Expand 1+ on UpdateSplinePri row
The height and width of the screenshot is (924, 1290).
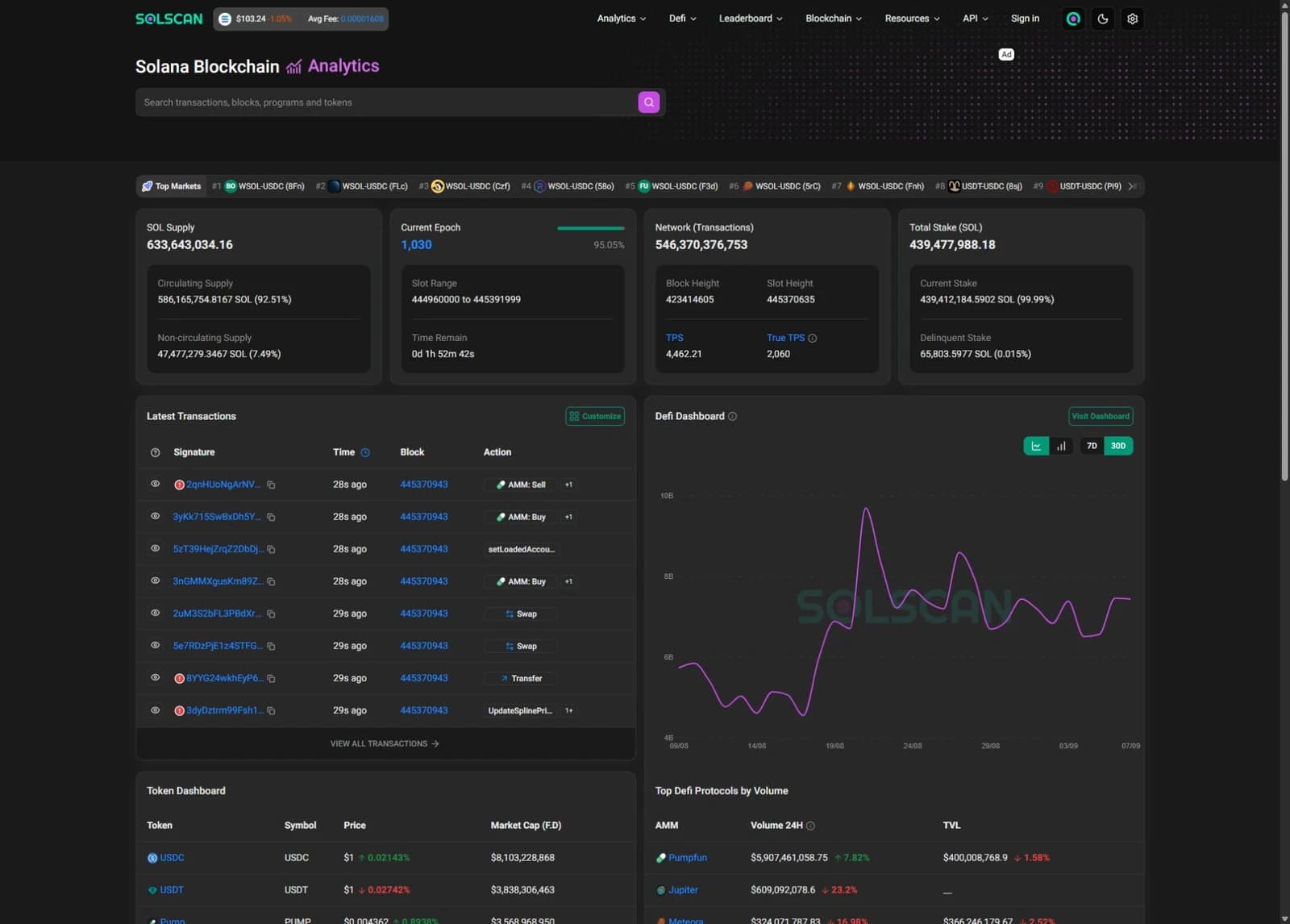point(568,710)
